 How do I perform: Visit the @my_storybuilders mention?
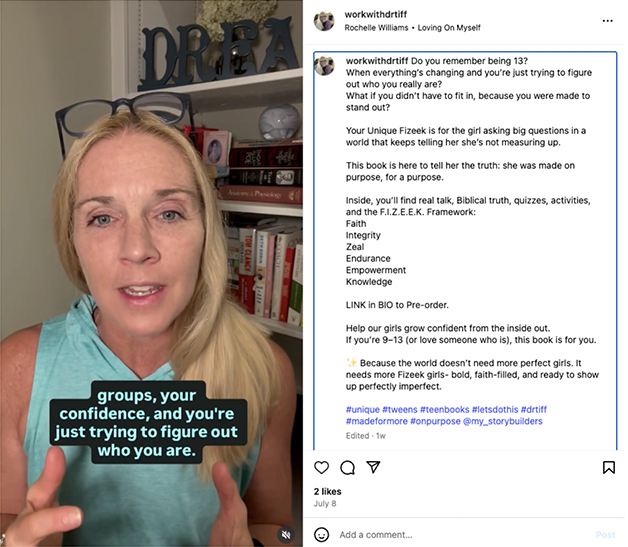point(503,421)
